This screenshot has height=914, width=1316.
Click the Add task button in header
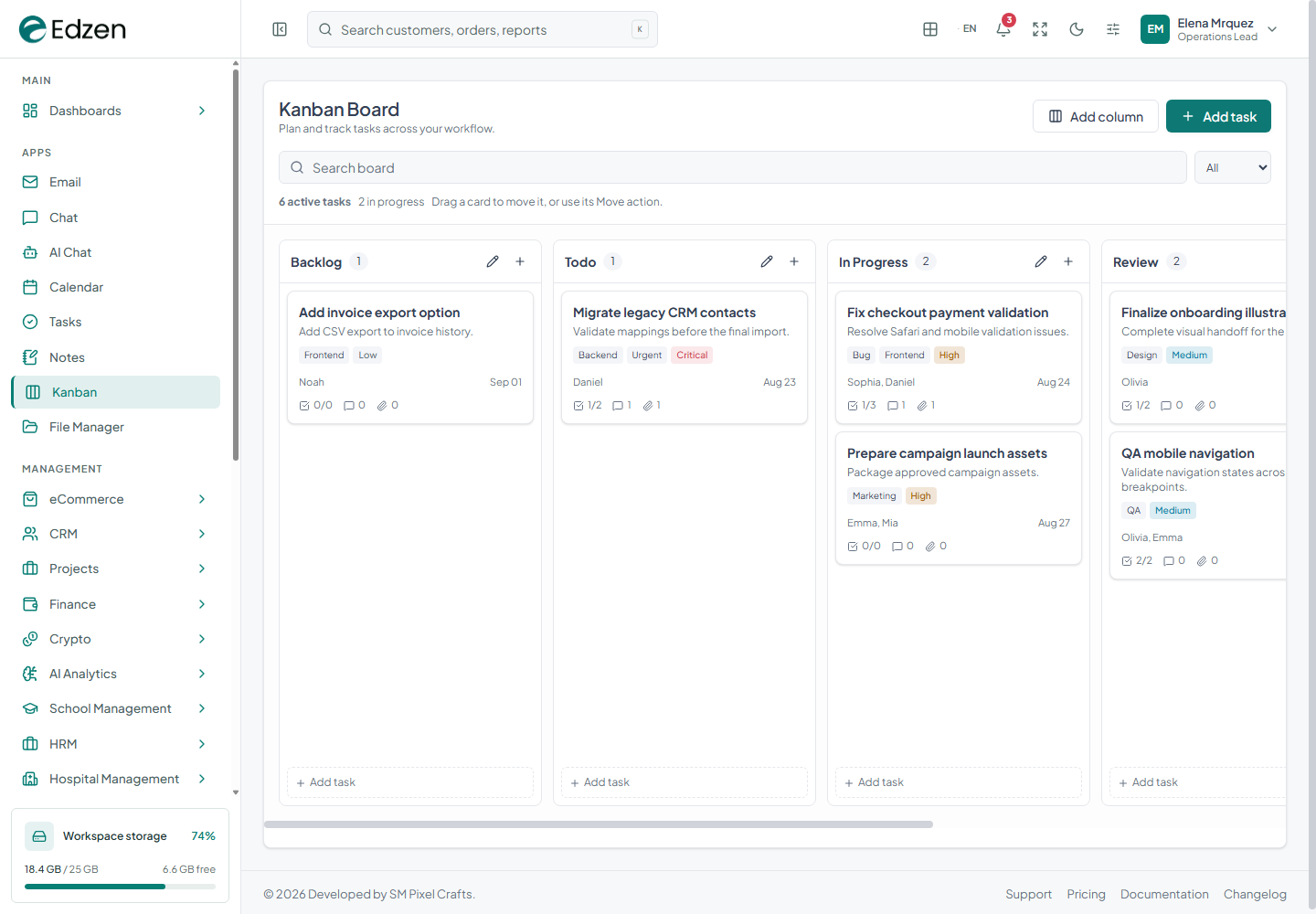tap(1218, 116)
